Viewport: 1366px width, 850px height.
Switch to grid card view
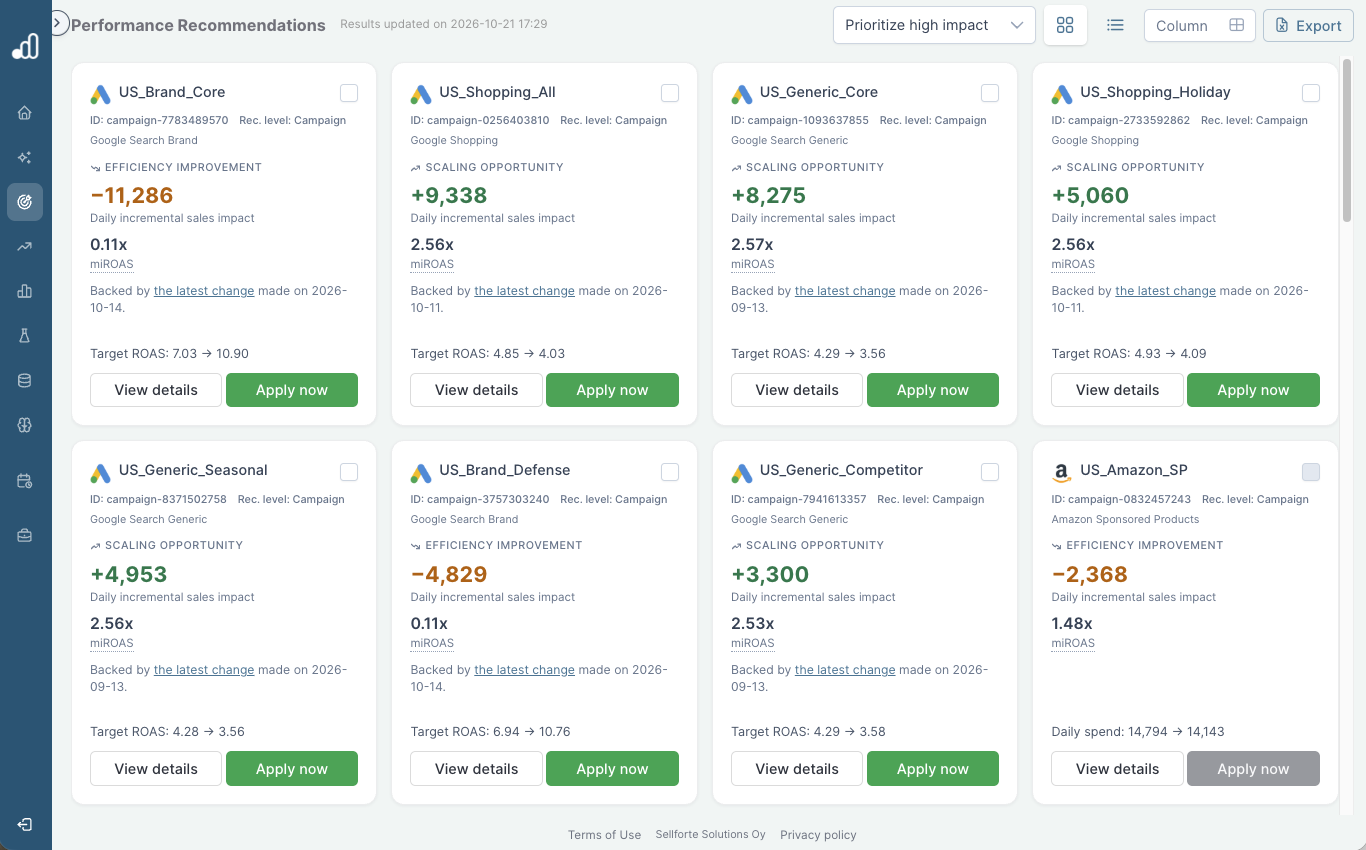point(1065,25)
